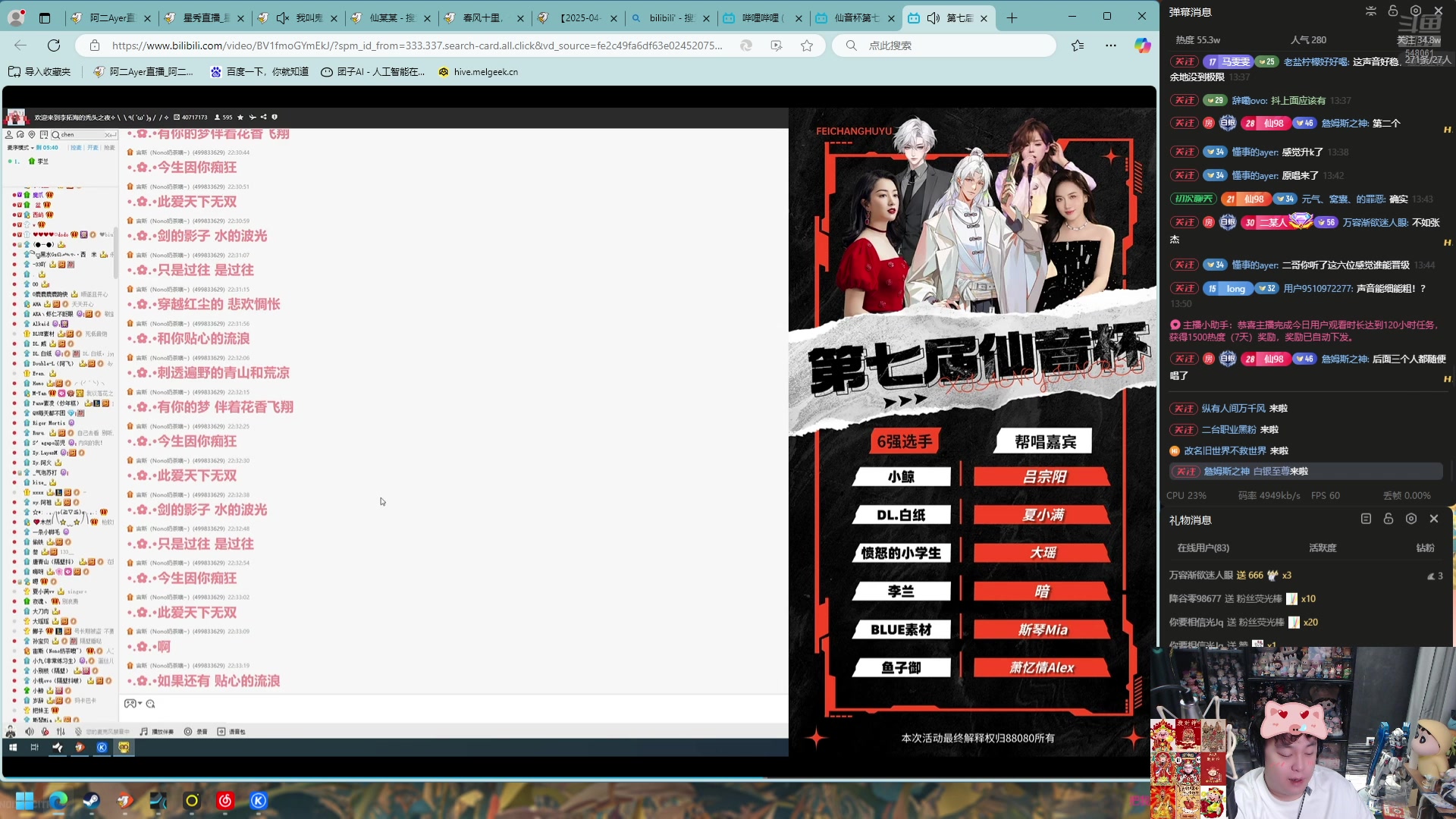Open 百度一下，你就知道 bookmark
This screenshot has height=819, width=1456.
click(259, 71)
